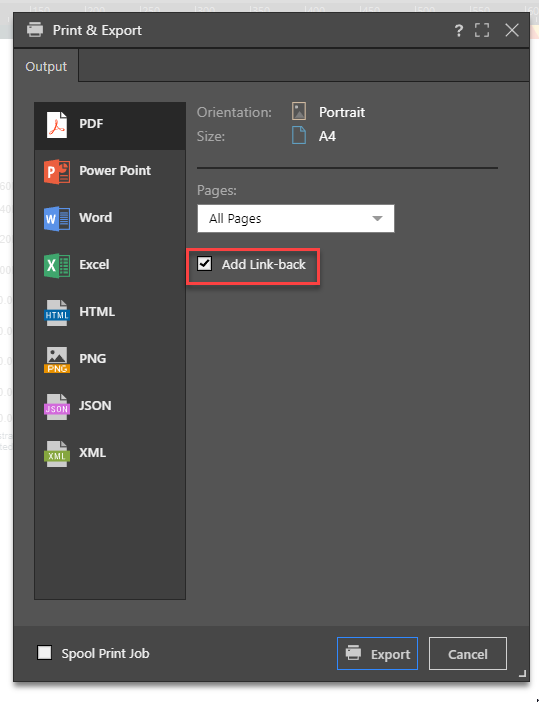Select the PDF export format icon
The height and width of the screenshot is (702, 539).
click(x=57, y=124)
